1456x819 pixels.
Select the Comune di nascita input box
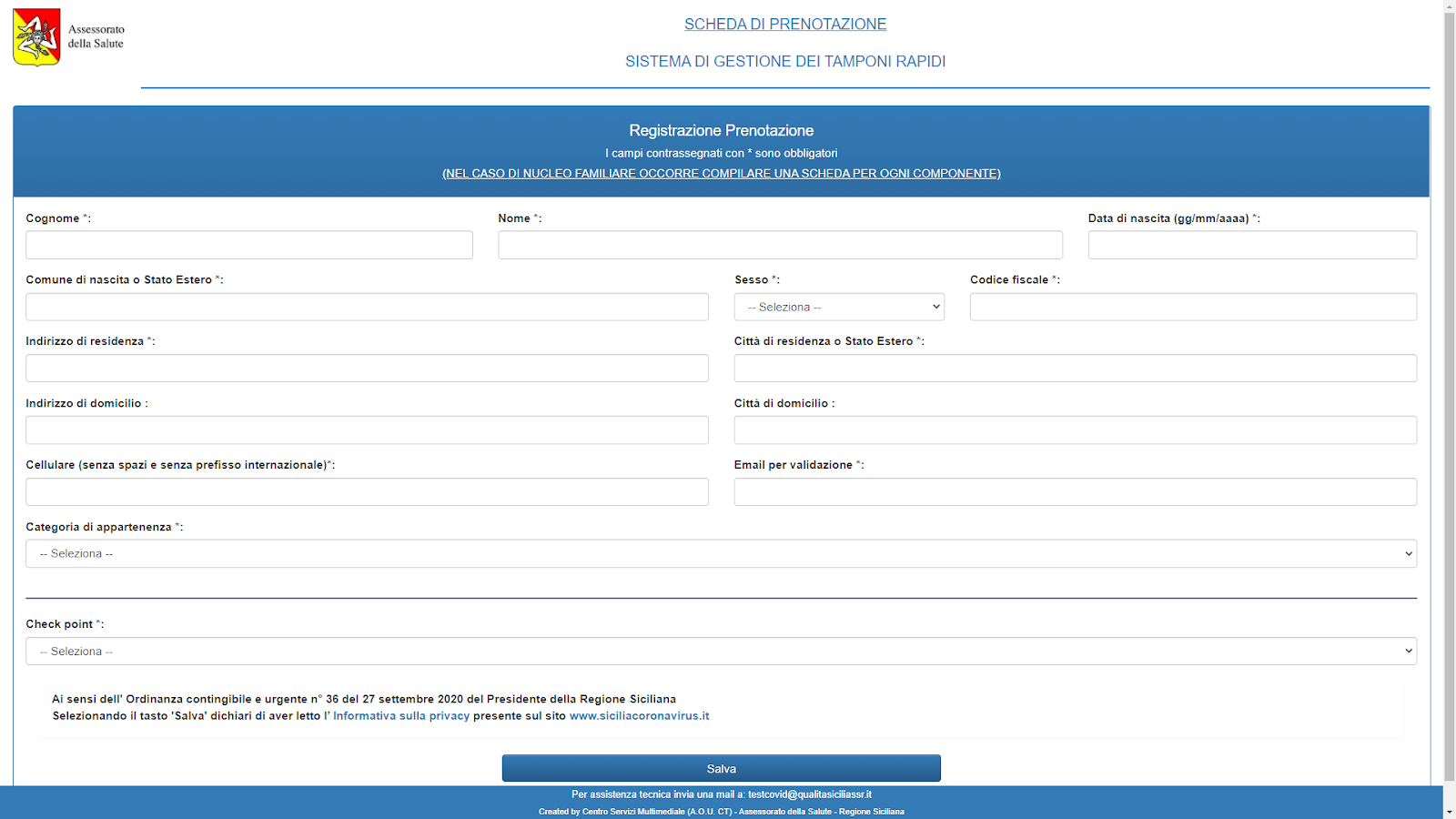pyautogui.click(x=367, y=307)
